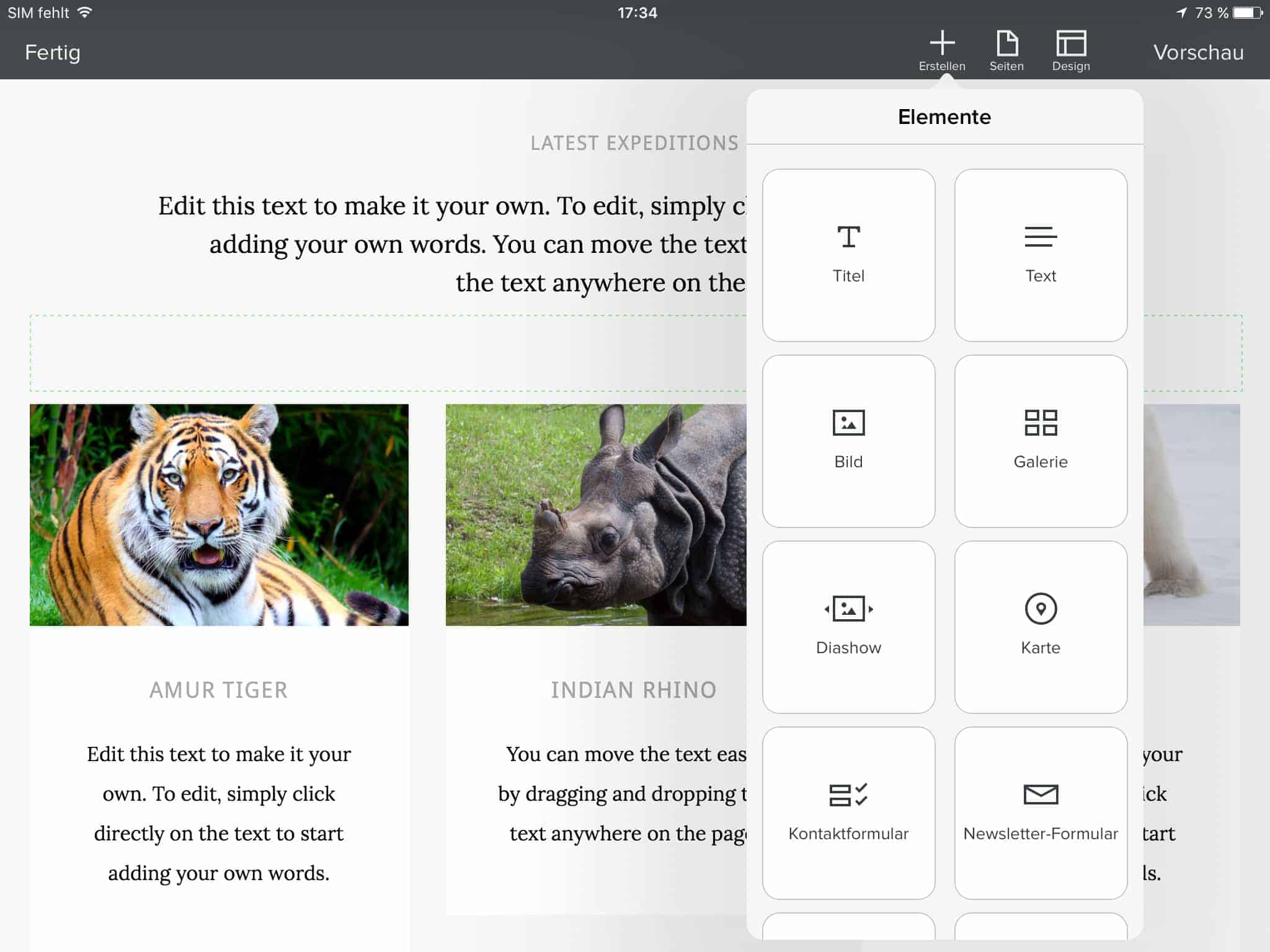Tap the Elemente panel title

click(944, 117)
